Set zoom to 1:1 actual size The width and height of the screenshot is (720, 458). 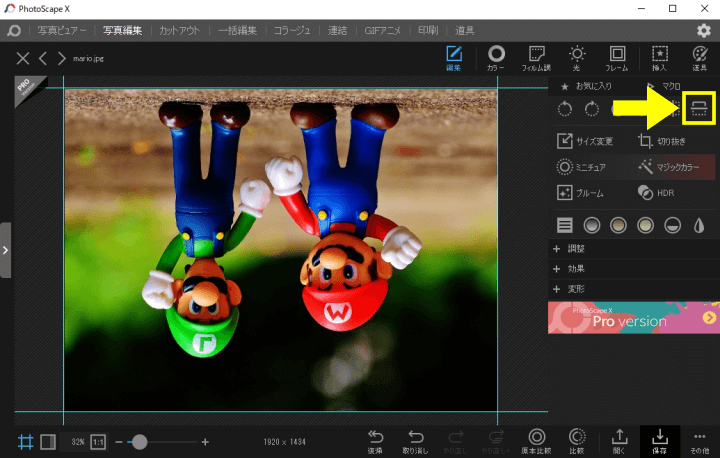(x=98, y=442)
